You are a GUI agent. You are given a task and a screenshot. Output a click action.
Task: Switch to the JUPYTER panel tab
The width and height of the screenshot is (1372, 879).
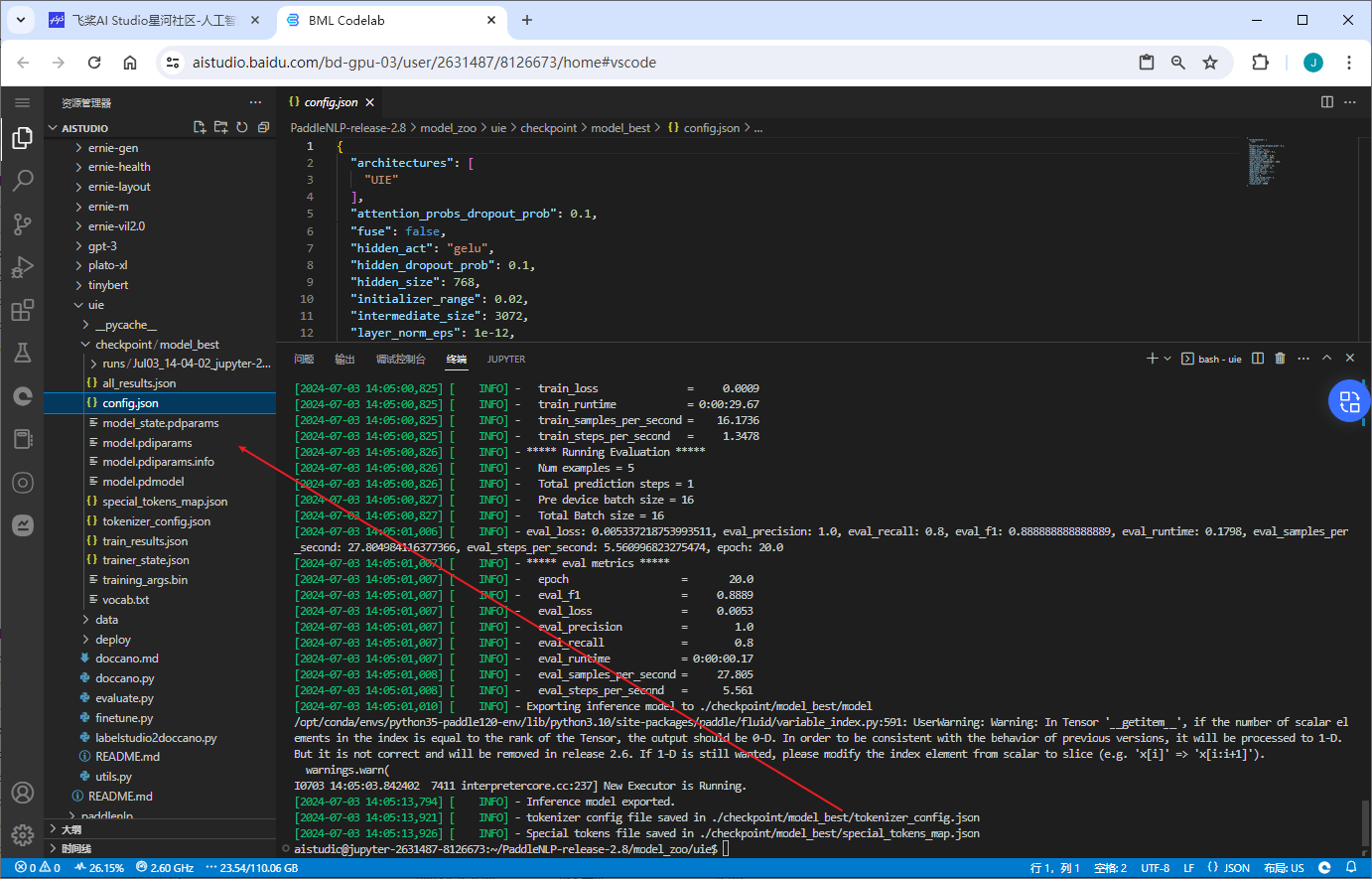pos(506,359)
